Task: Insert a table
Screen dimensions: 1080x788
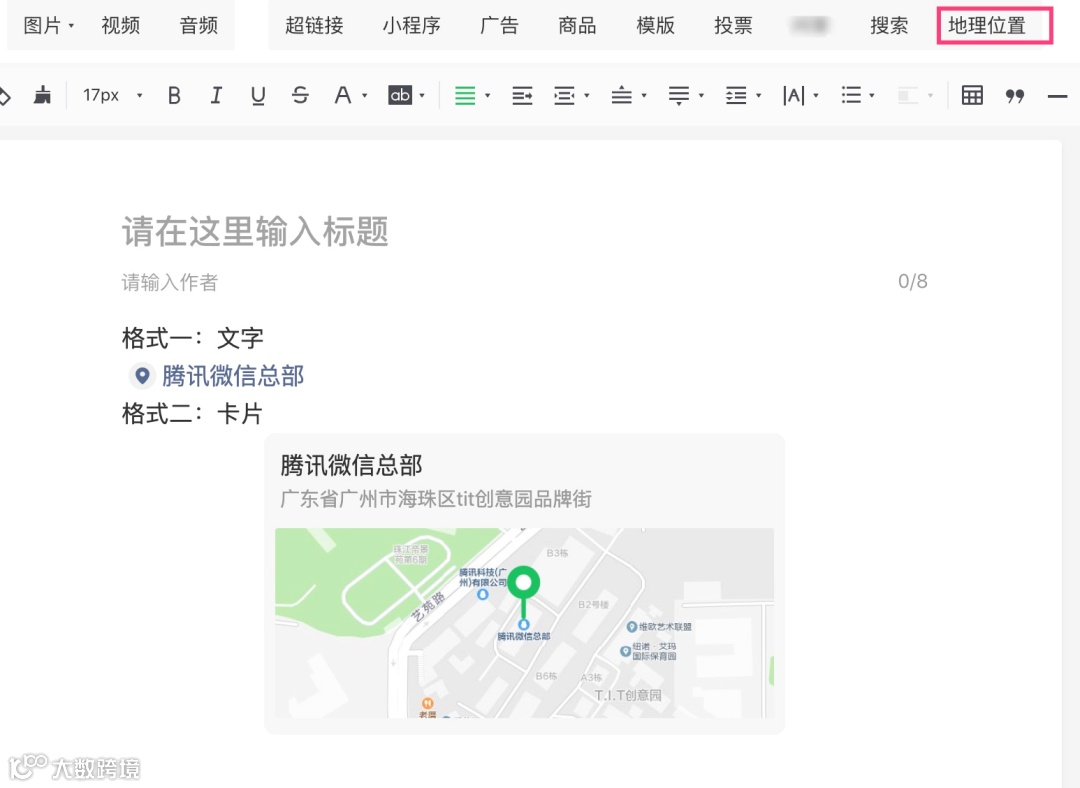Action: pyautogui.click(x=972, y=95)
